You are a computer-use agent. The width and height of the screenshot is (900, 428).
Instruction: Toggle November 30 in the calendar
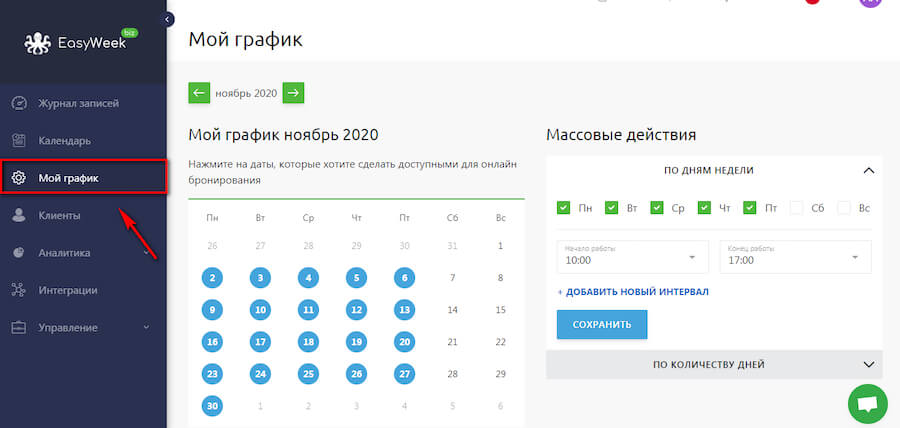[212, 406]
